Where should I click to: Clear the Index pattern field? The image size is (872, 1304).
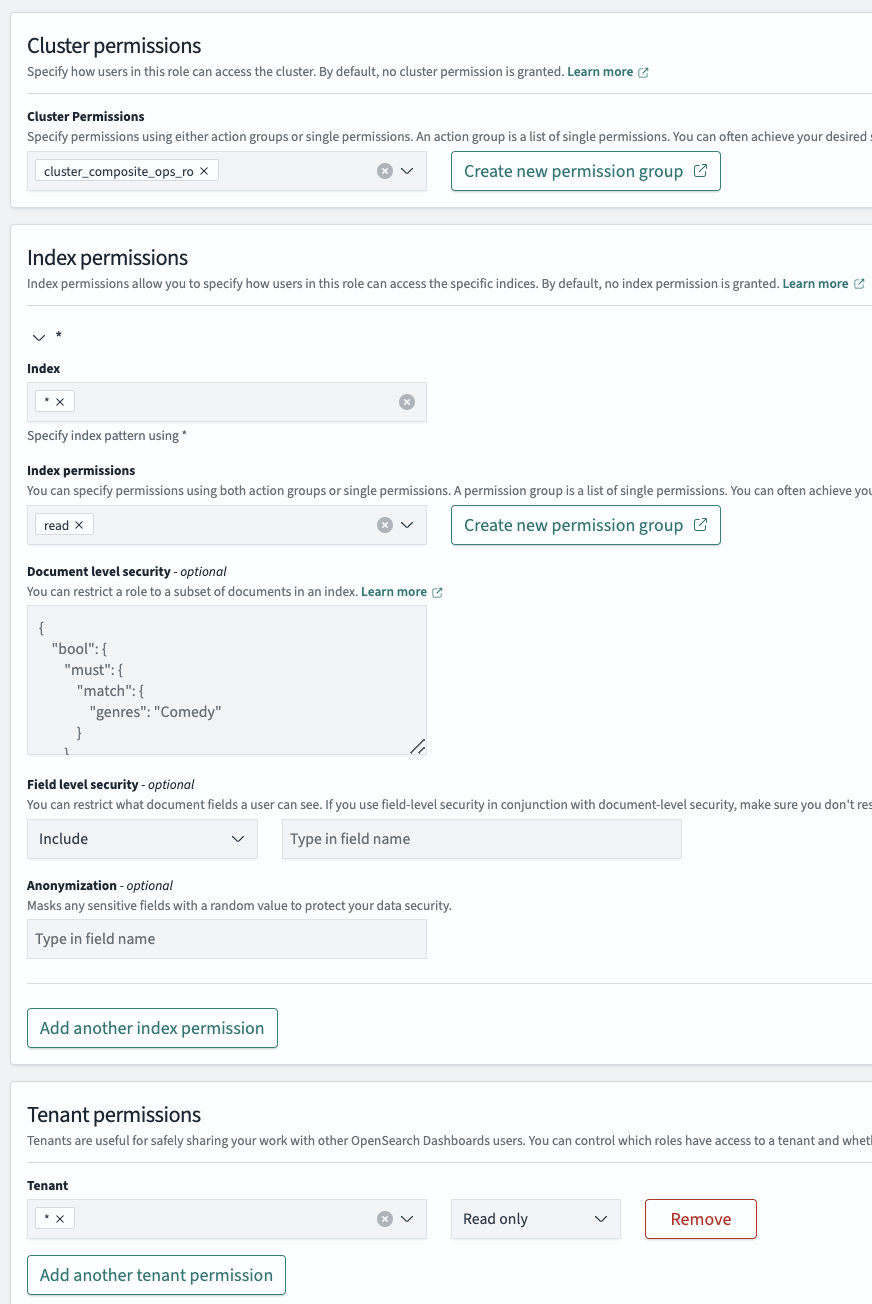tap(406, 402)
